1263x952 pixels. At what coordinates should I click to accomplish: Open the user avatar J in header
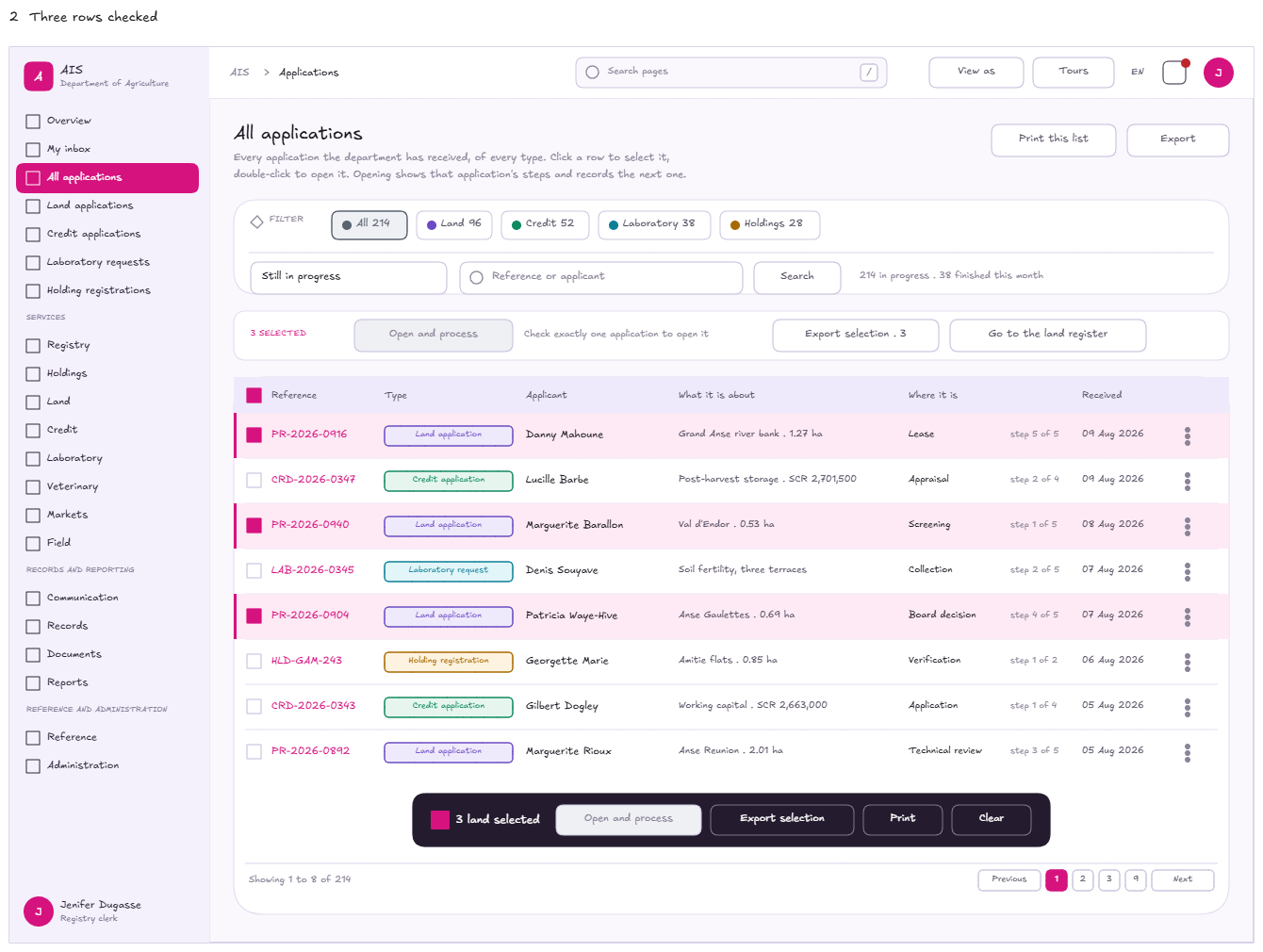pos(1219,73)
